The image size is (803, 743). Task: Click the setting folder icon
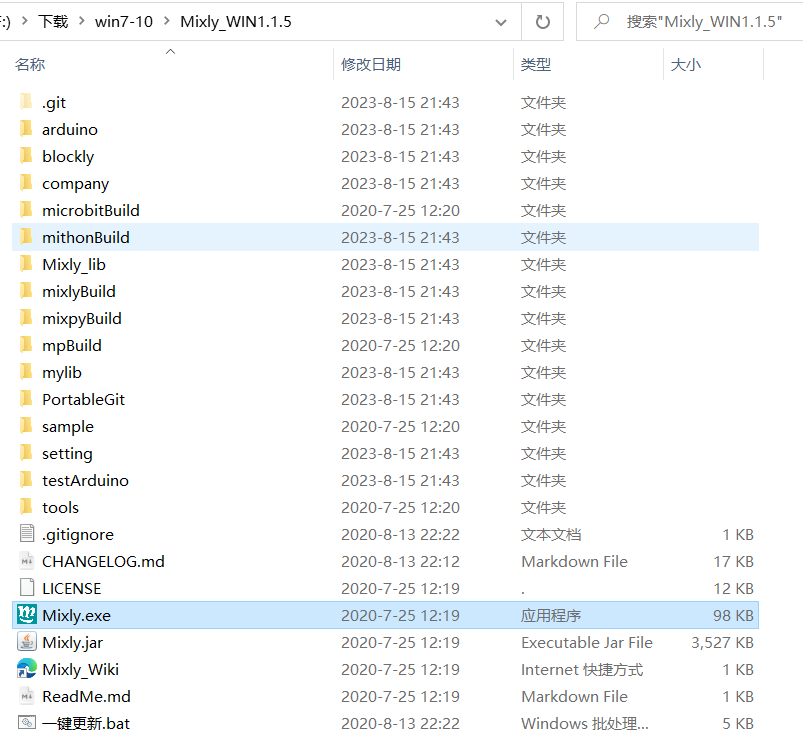(26, 453)
